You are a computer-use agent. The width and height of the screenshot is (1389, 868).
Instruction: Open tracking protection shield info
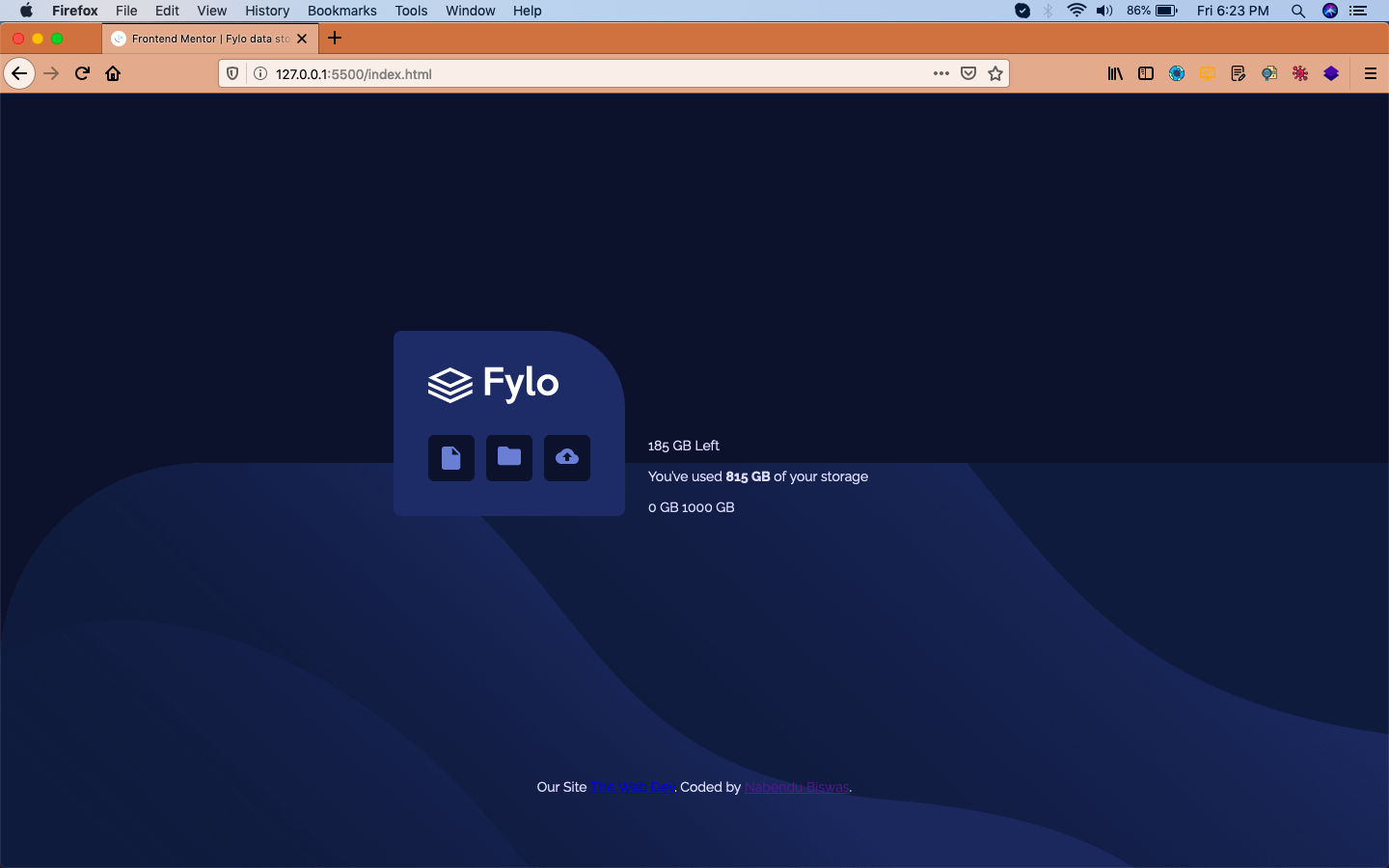pos(232,73)
